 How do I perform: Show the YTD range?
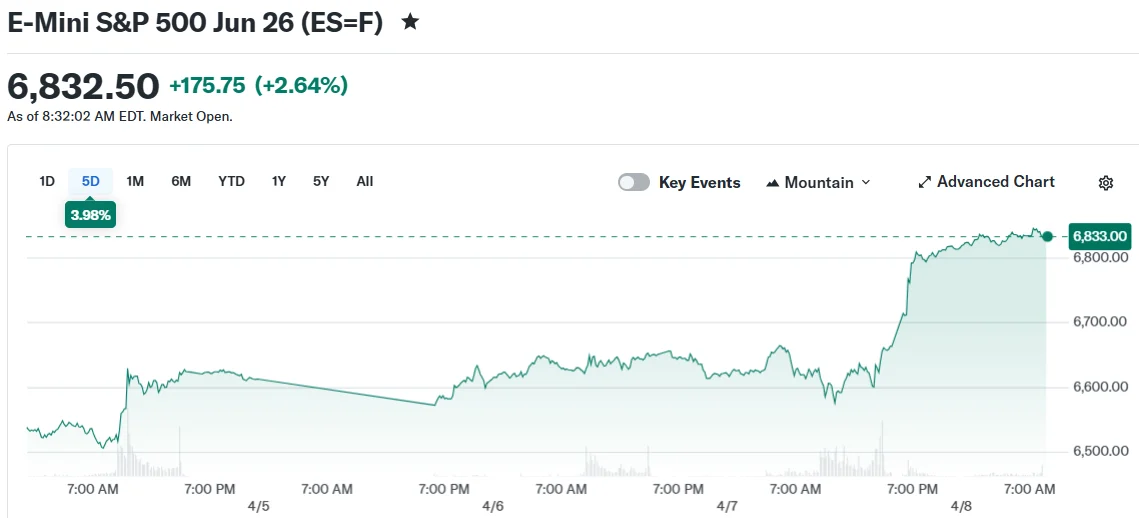[232, 182]
